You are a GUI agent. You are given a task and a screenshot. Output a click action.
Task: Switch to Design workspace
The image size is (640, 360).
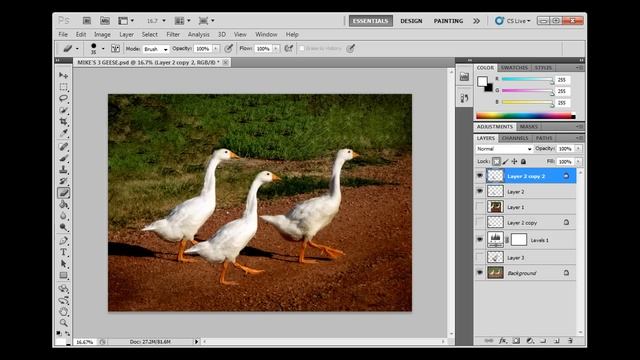(411, 21)
